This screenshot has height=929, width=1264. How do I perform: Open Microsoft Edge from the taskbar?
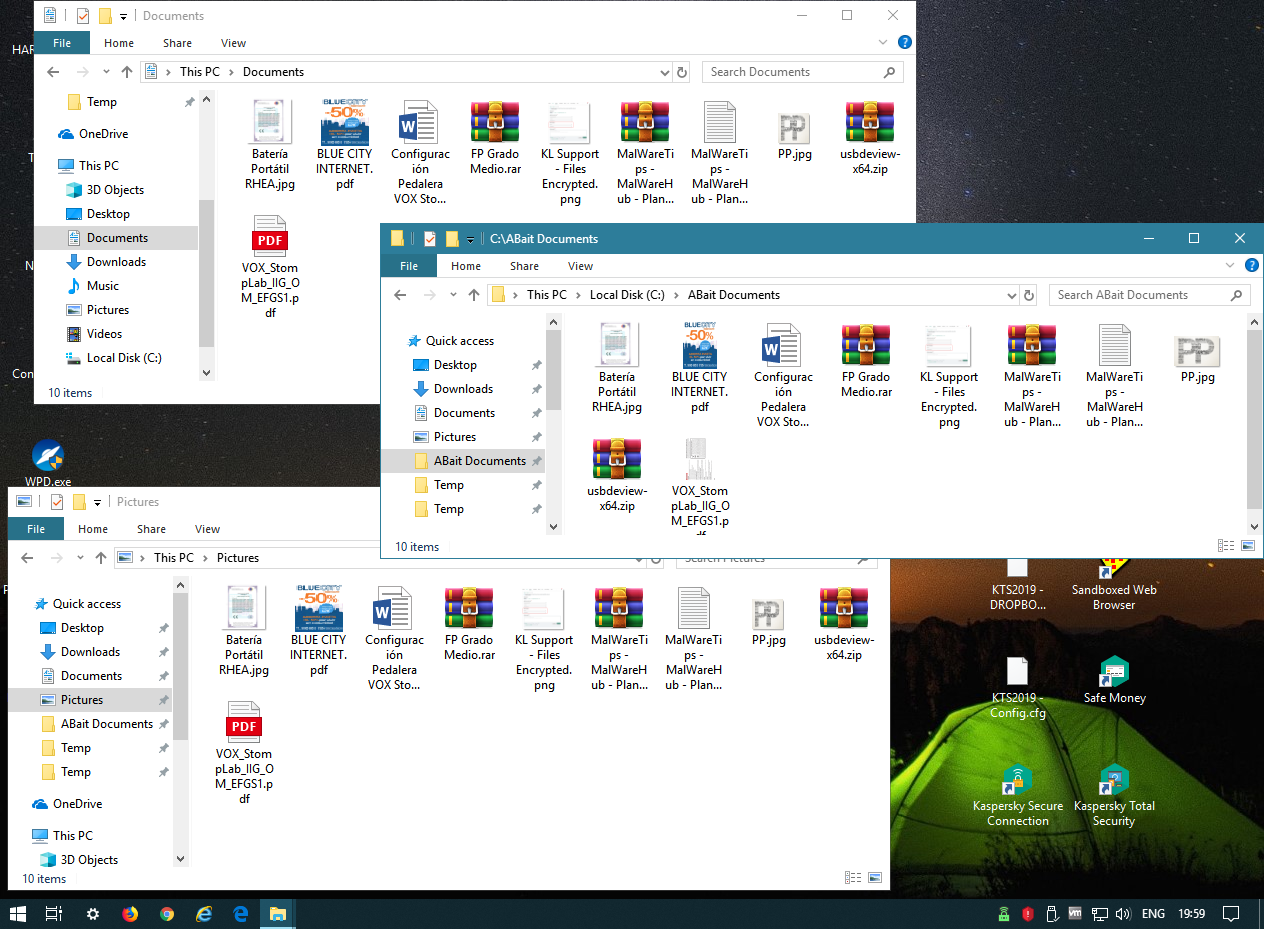pos(241,913)
